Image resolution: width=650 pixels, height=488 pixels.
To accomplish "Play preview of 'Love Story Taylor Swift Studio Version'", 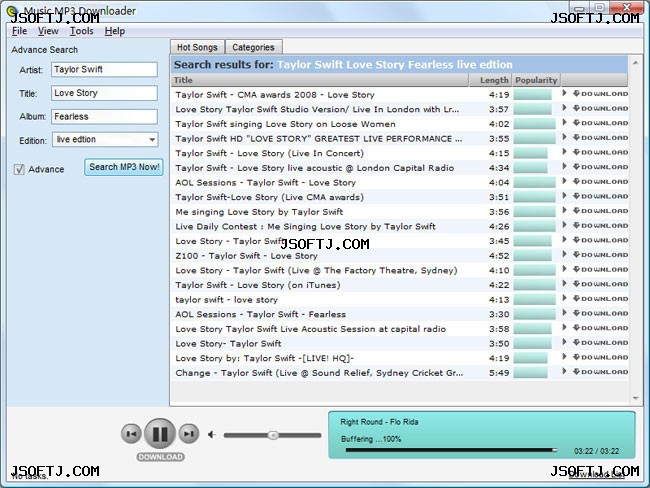I will click(564, 108).
